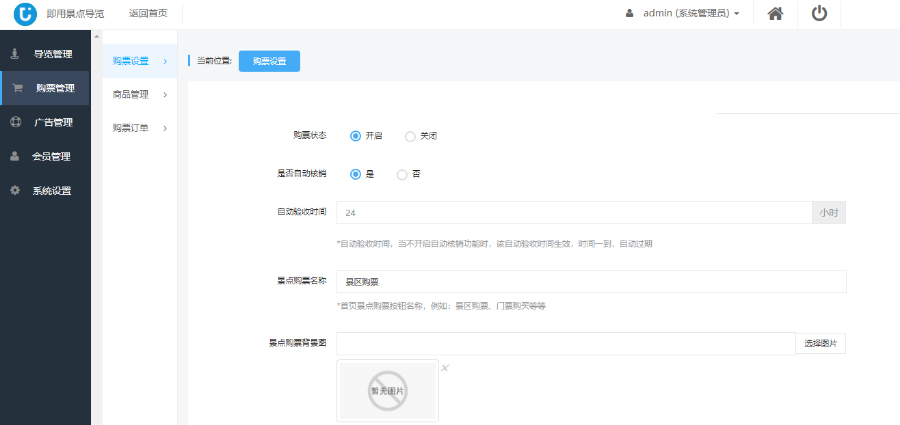Viewport: 900px width, 425px height.
Task: Click the 选择图片 button
Action: click(821, 344)
